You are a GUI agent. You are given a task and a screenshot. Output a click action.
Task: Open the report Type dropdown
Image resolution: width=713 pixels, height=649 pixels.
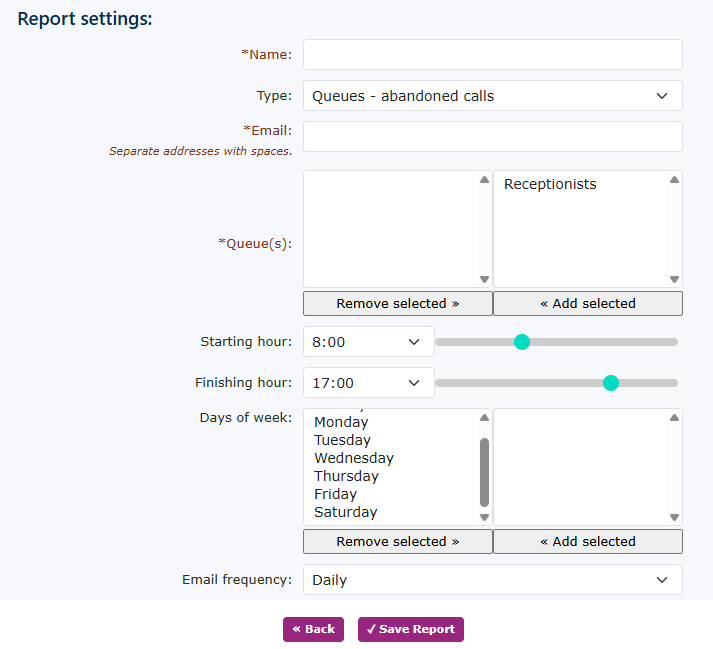tap(492, 96)
